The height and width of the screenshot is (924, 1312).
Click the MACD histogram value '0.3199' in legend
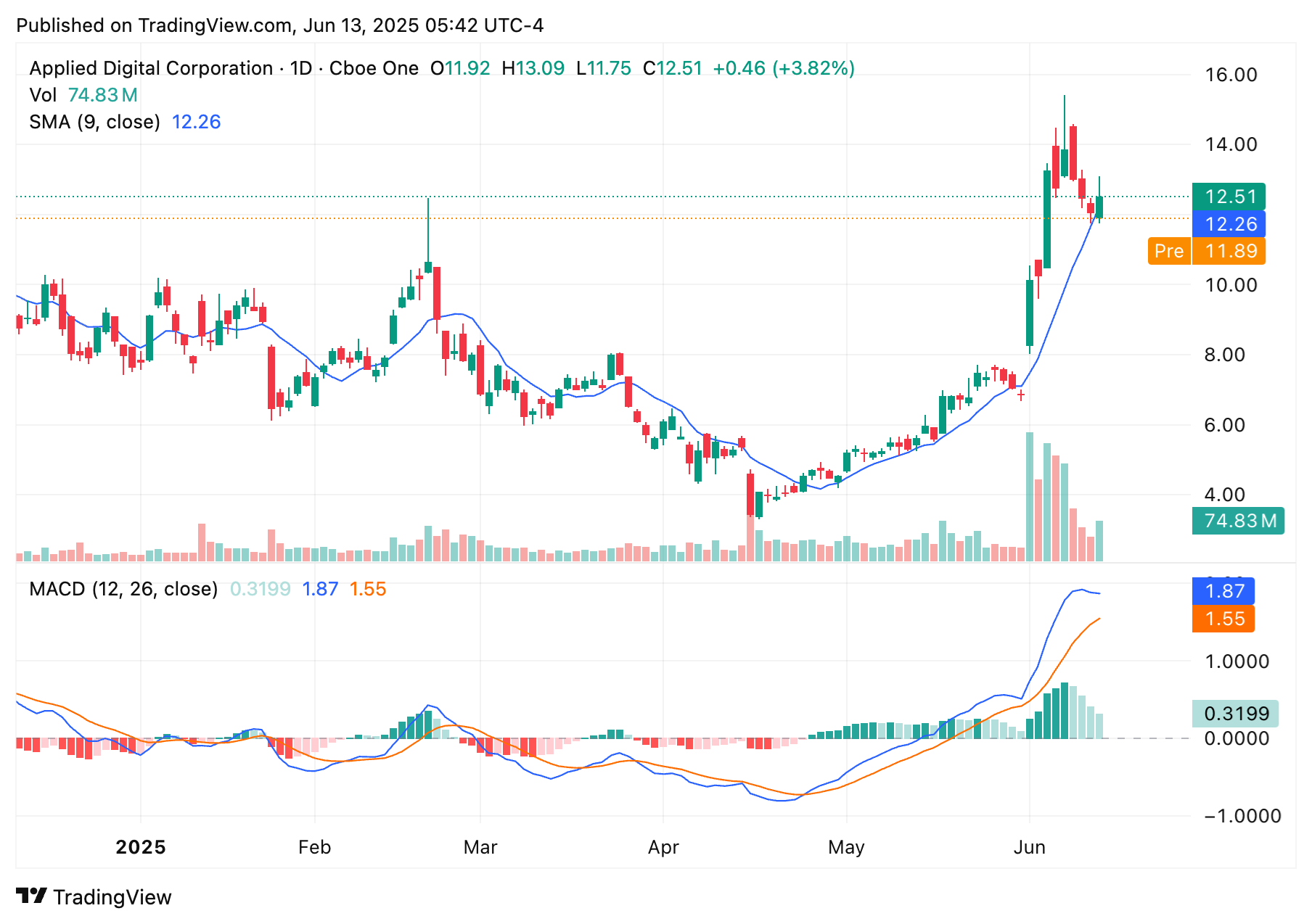(x=260, y=589)
